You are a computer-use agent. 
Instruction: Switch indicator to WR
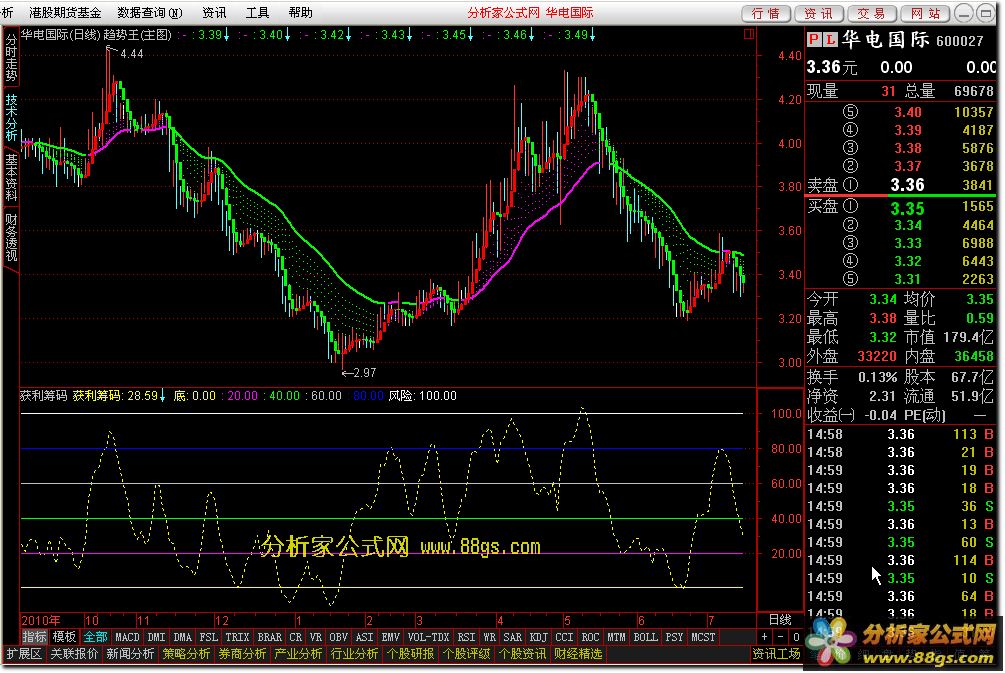click(490, 637)
